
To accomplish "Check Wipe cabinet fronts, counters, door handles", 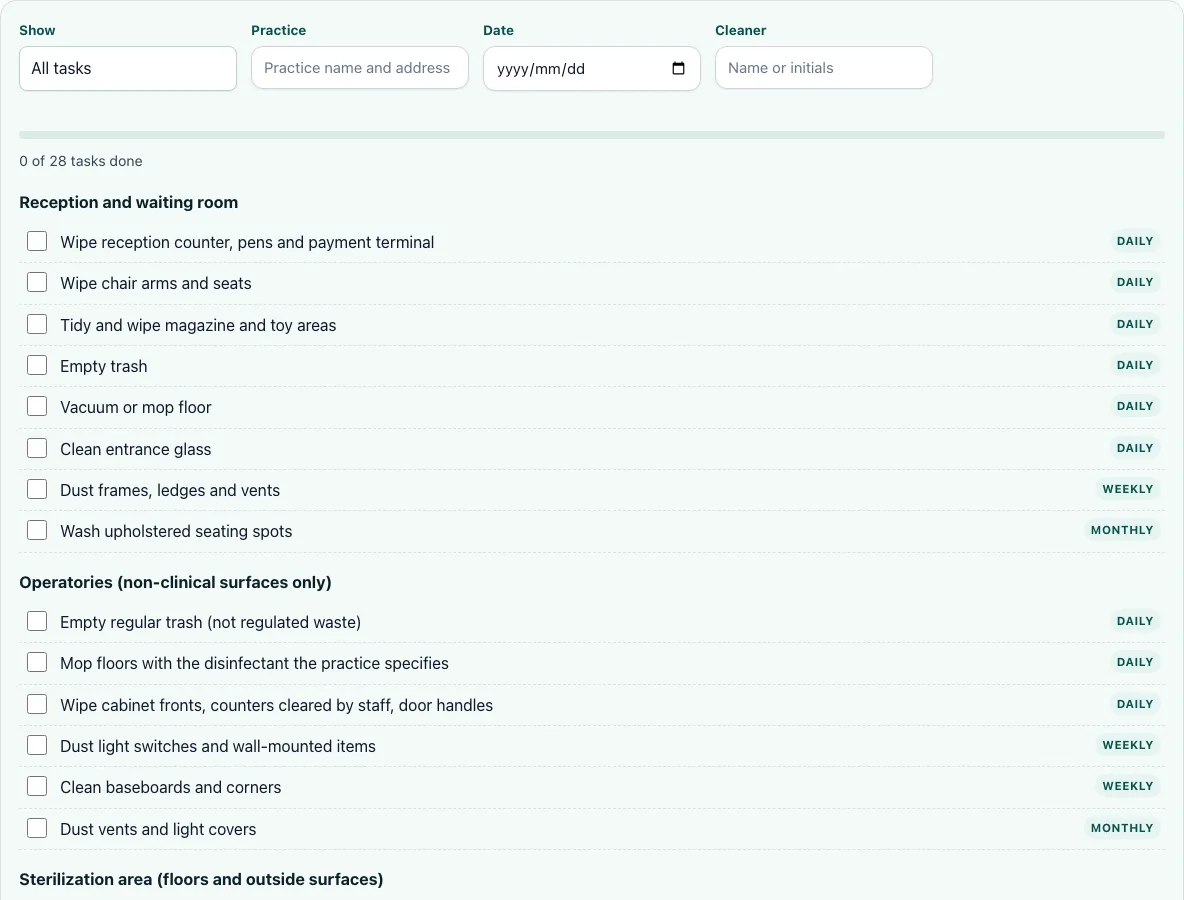I will (37, 704).
